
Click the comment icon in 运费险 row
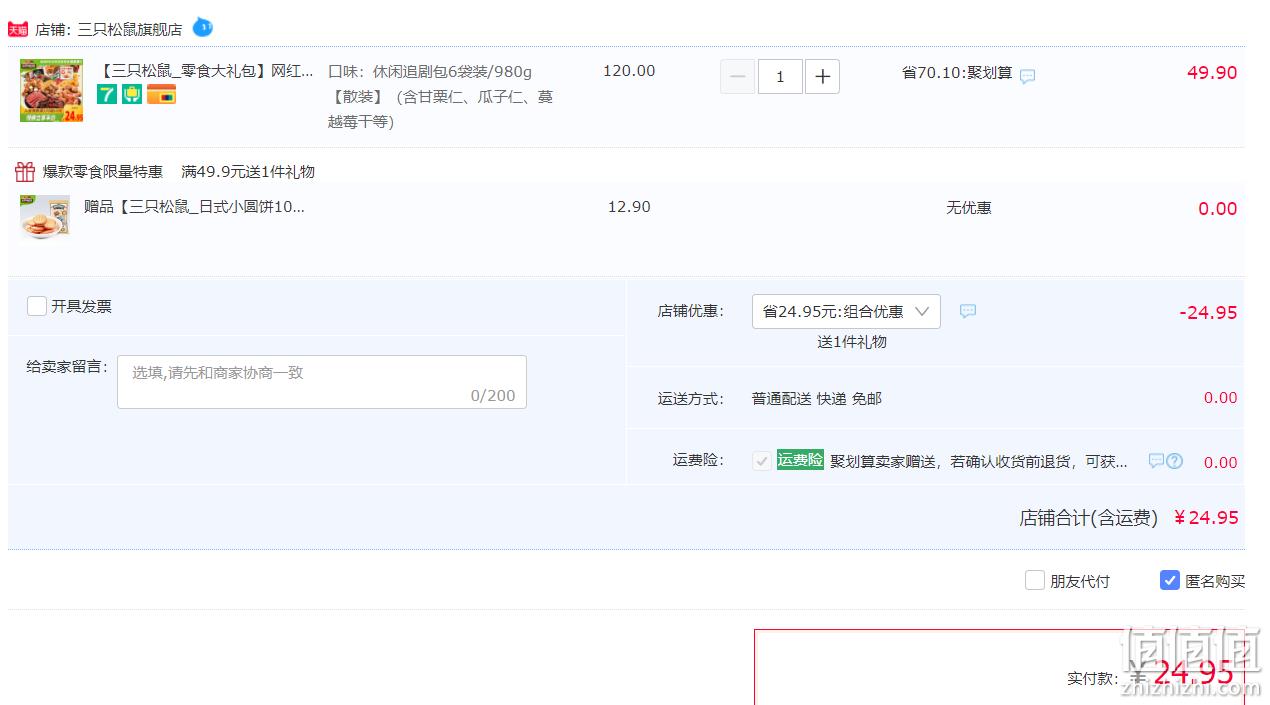pyautogui.click(x=1156, y=461)
